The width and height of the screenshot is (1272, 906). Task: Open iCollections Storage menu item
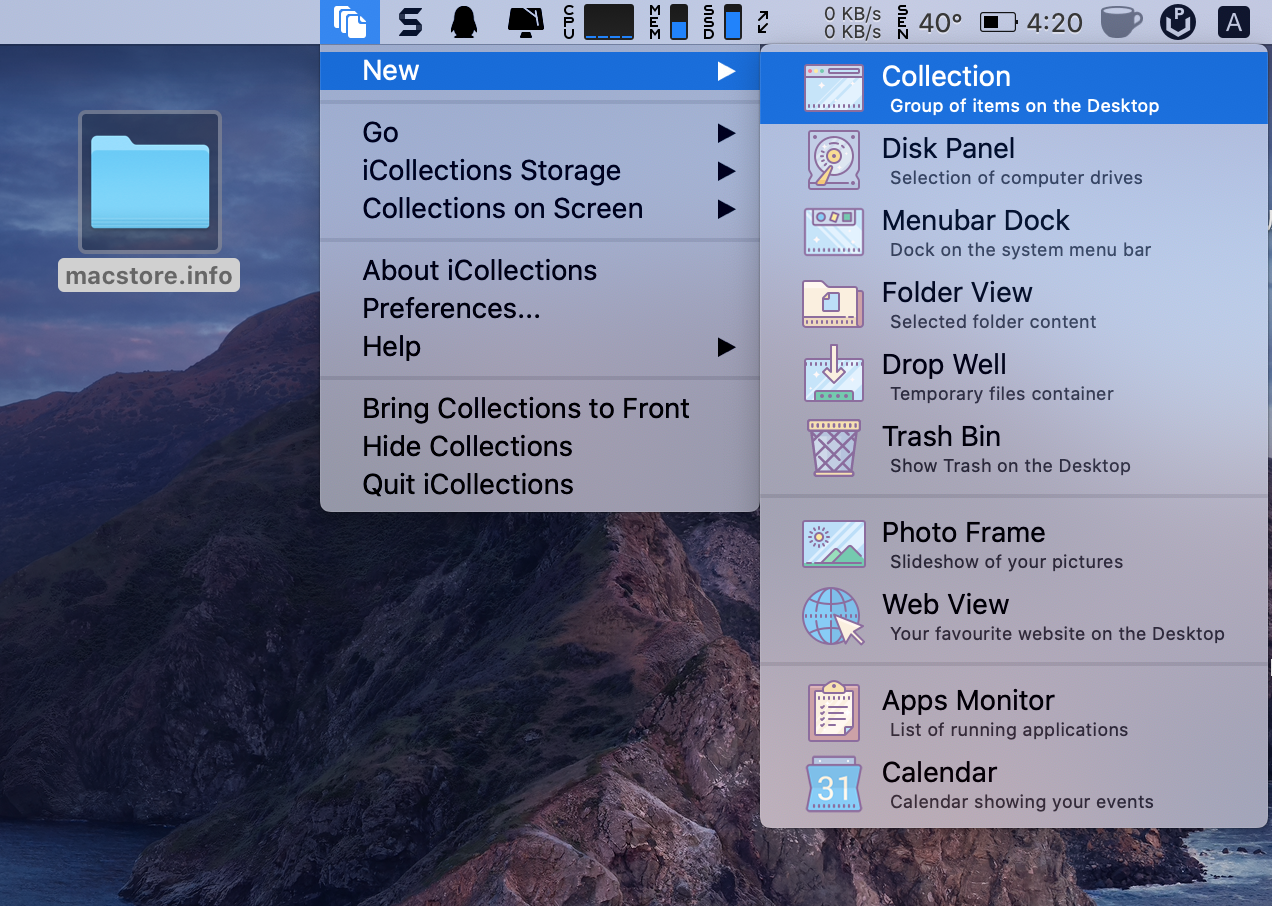pos(540,171)
